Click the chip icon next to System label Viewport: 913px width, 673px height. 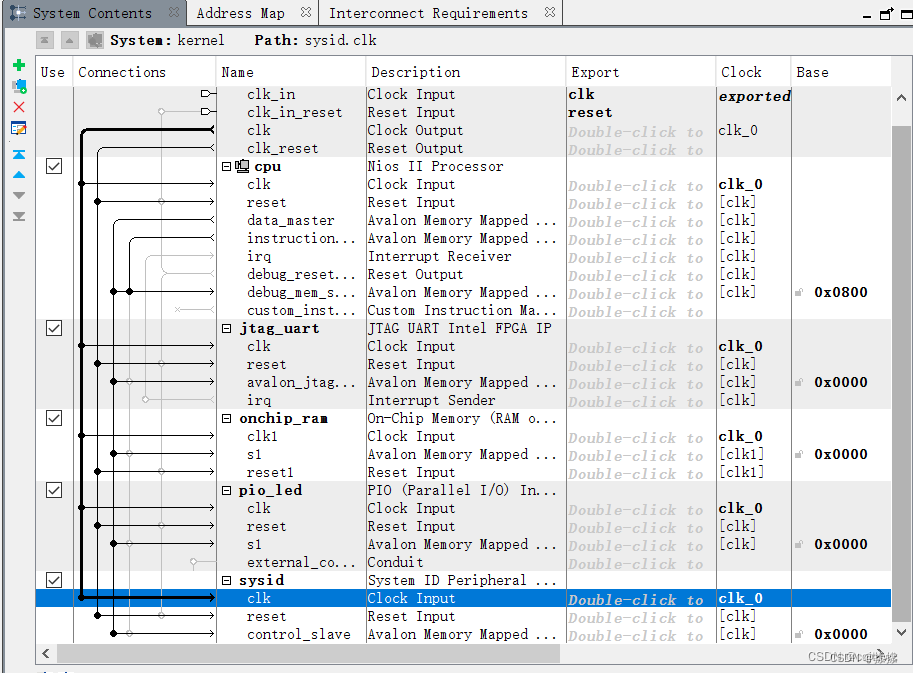[x=95, y=40]
